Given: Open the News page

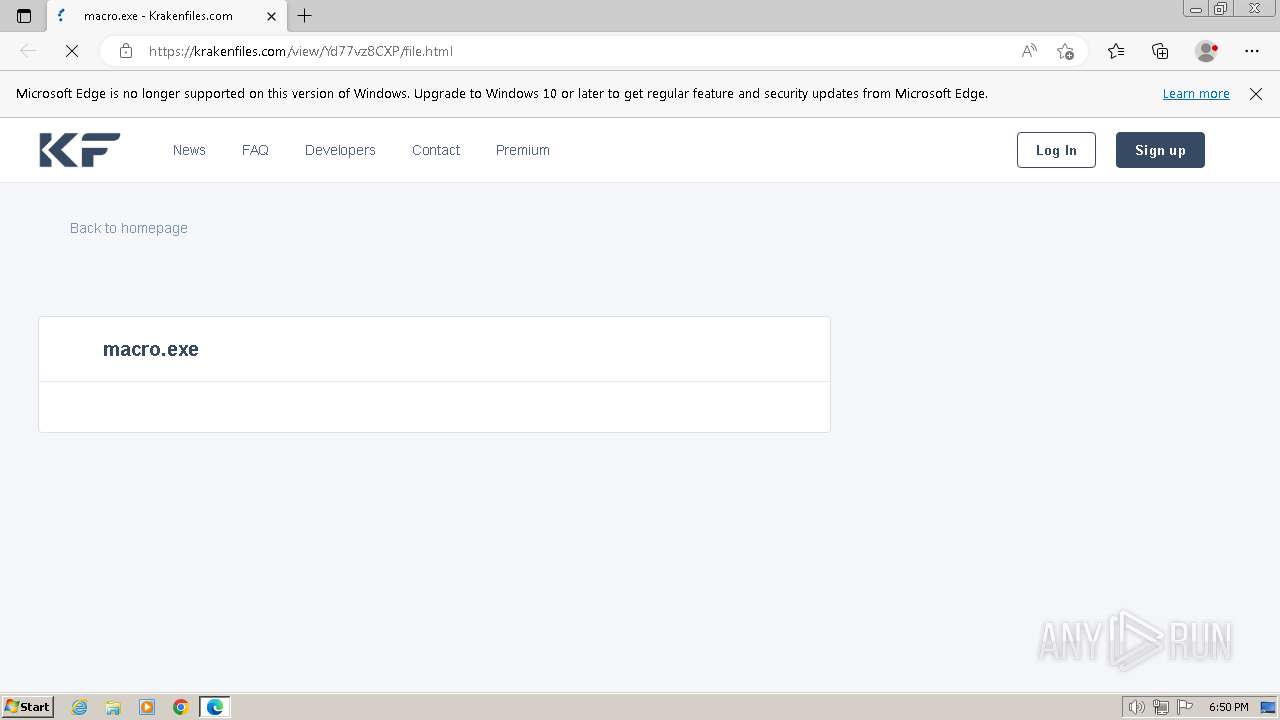Looking at the screenshot, I should (x=189, y=150).
